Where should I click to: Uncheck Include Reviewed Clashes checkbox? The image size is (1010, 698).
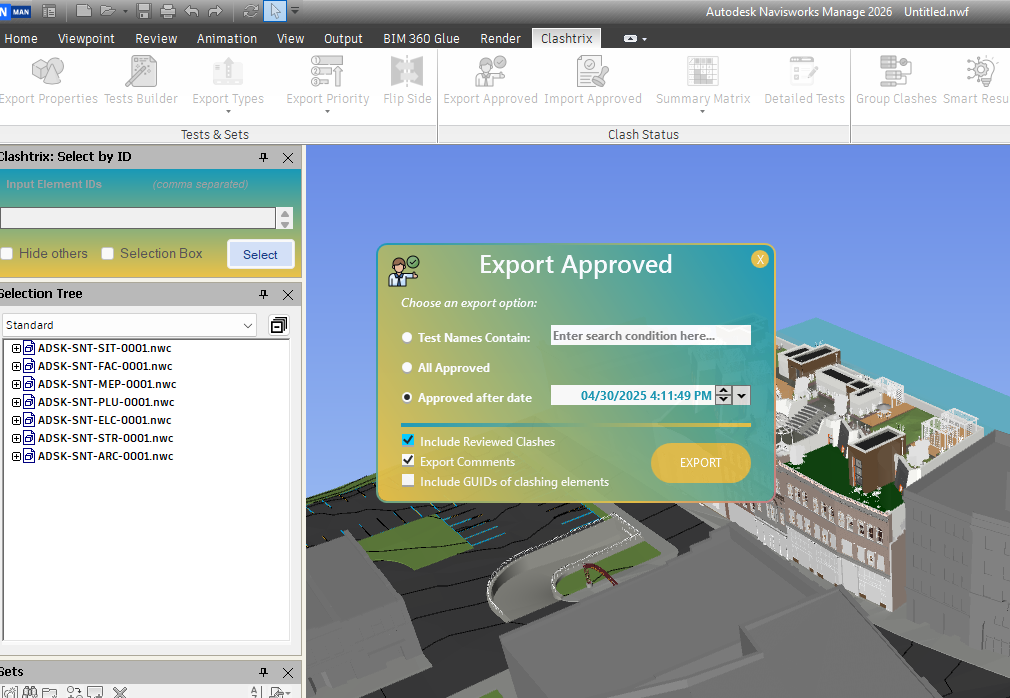tap(408, 441)
